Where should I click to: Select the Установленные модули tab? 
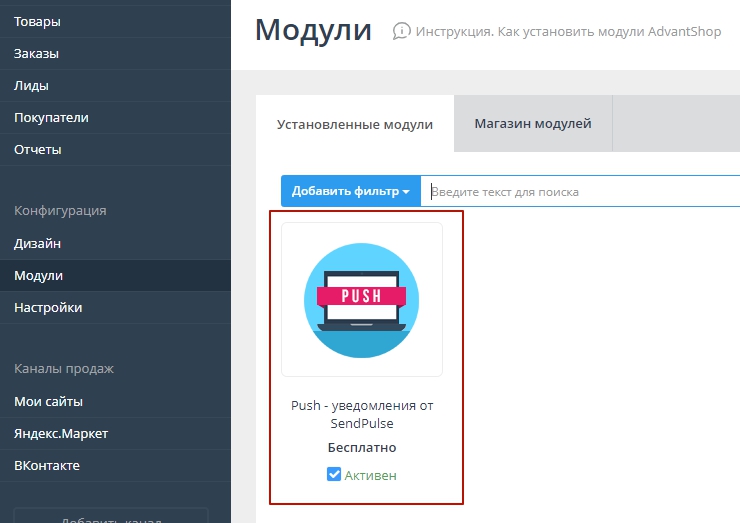pyautogui.click(x=355, y=125)
